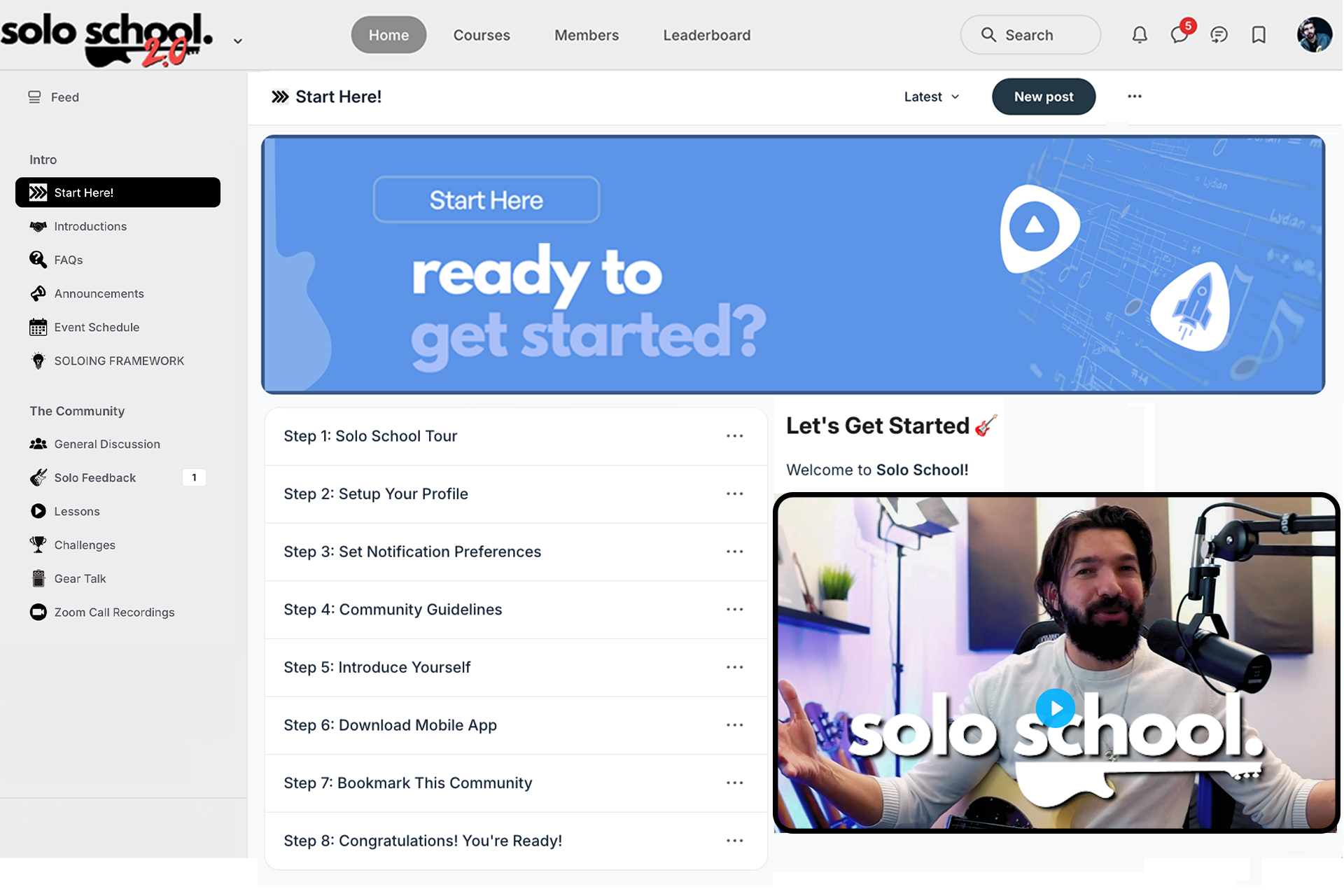Open the bookmarks icon in header
Image resolution: width=1344 pixels, height=896 pixels.
point(1259,35)
